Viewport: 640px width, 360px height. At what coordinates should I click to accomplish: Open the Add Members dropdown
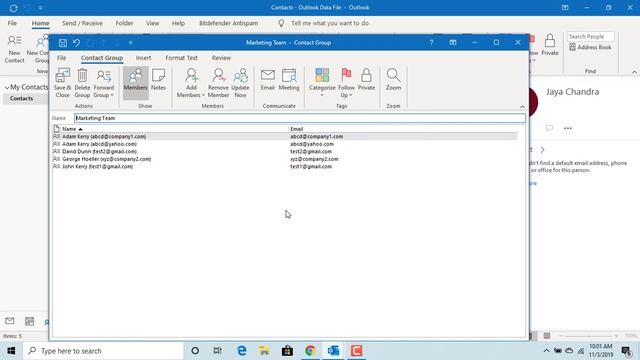pyautogui.click(x=191, y=83)
